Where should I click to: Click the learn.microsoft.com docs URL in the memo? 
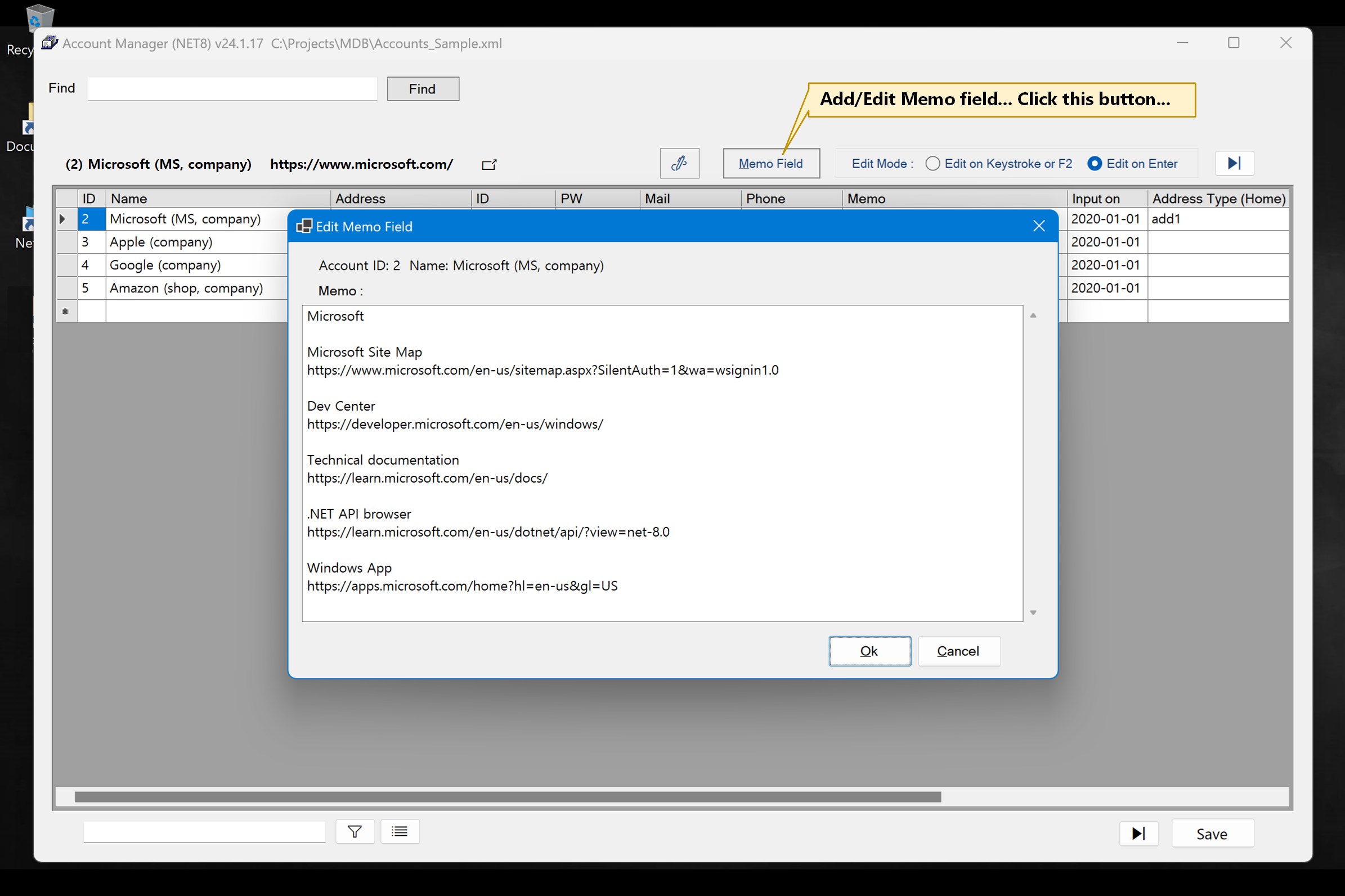428,478
